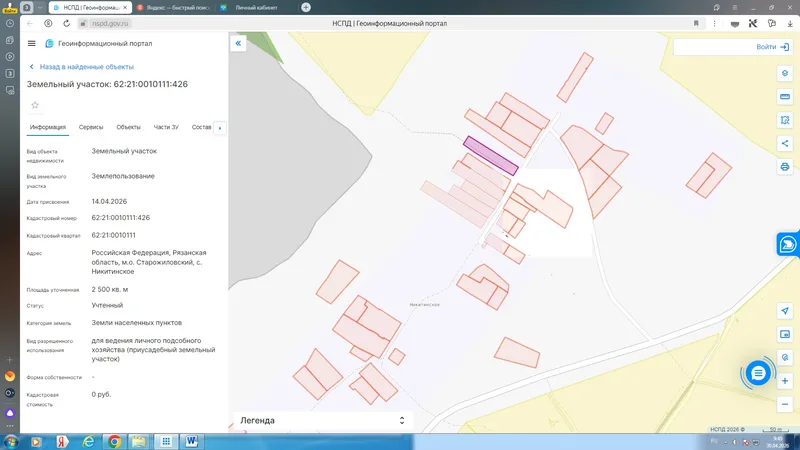
Task: Click the Войти login button
Action: point(772,47)
